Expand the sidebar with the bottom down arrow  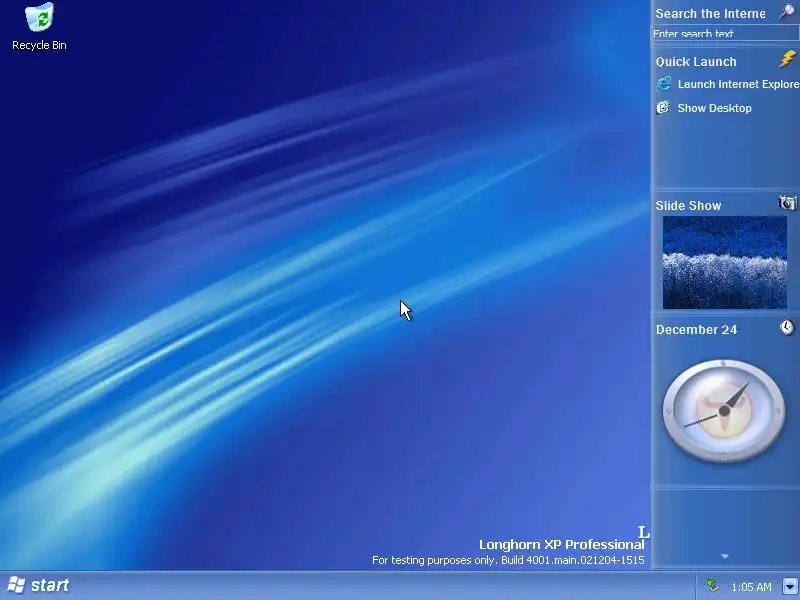point(724,557)
